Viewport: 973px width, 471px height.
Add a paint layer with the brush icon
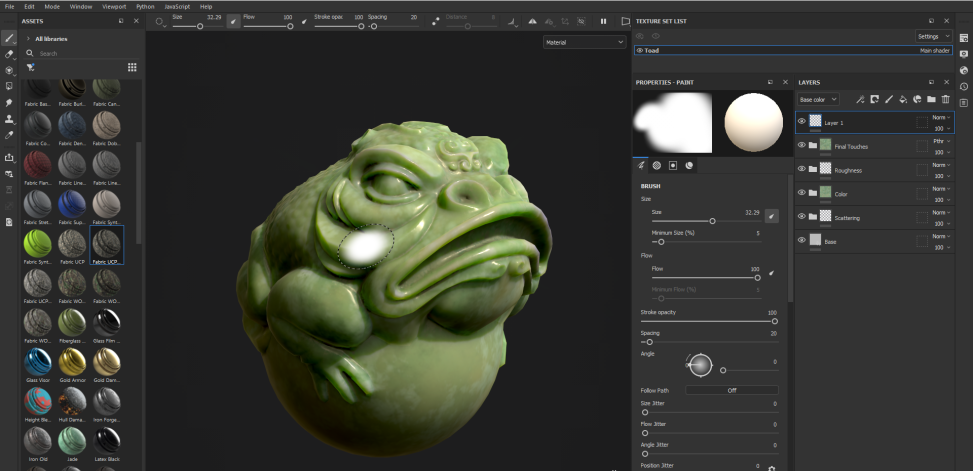[x=889, y=99]
